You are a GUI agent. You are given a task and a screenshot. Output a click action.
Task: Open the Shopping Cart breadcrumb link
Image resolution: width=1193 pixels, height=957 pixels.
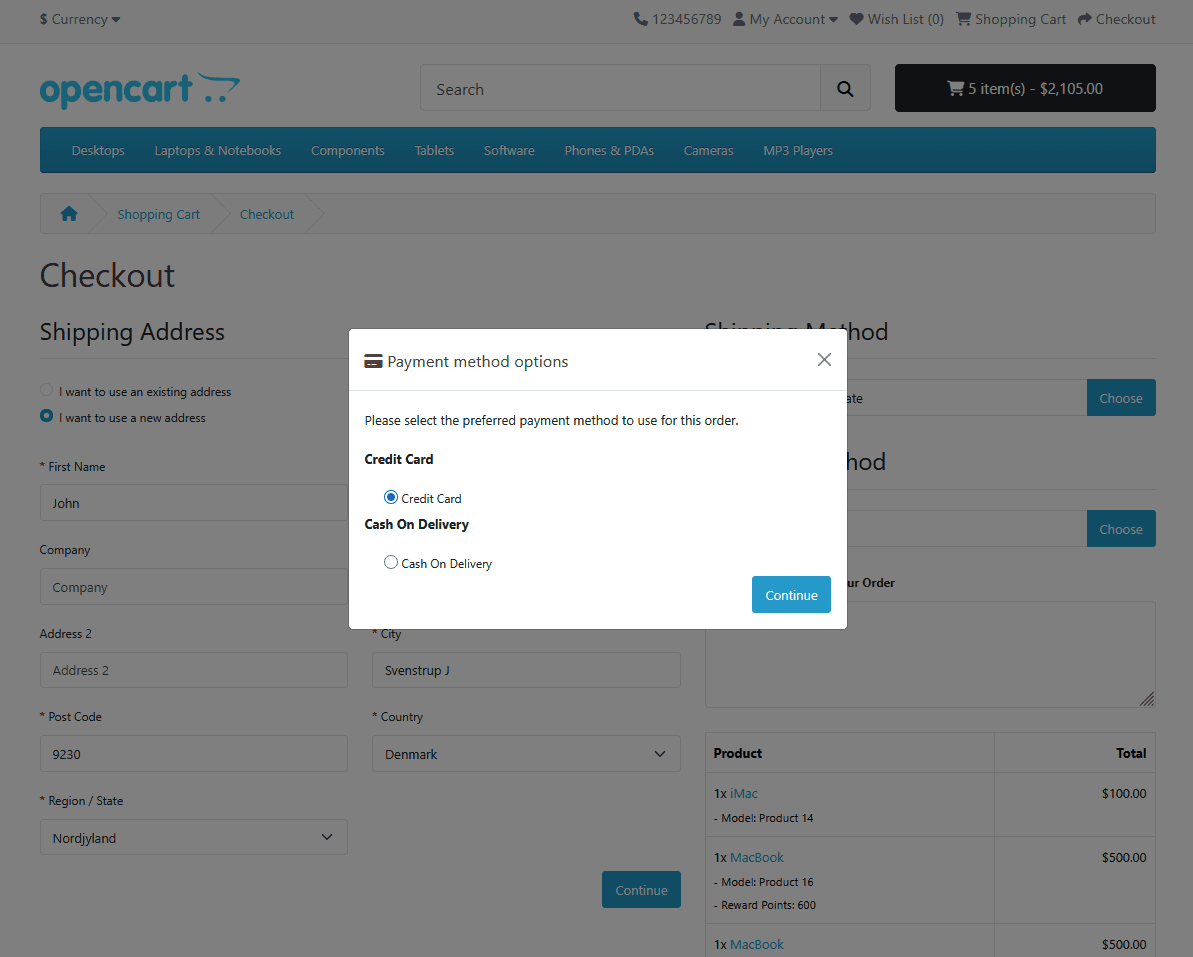coord(158,215)
